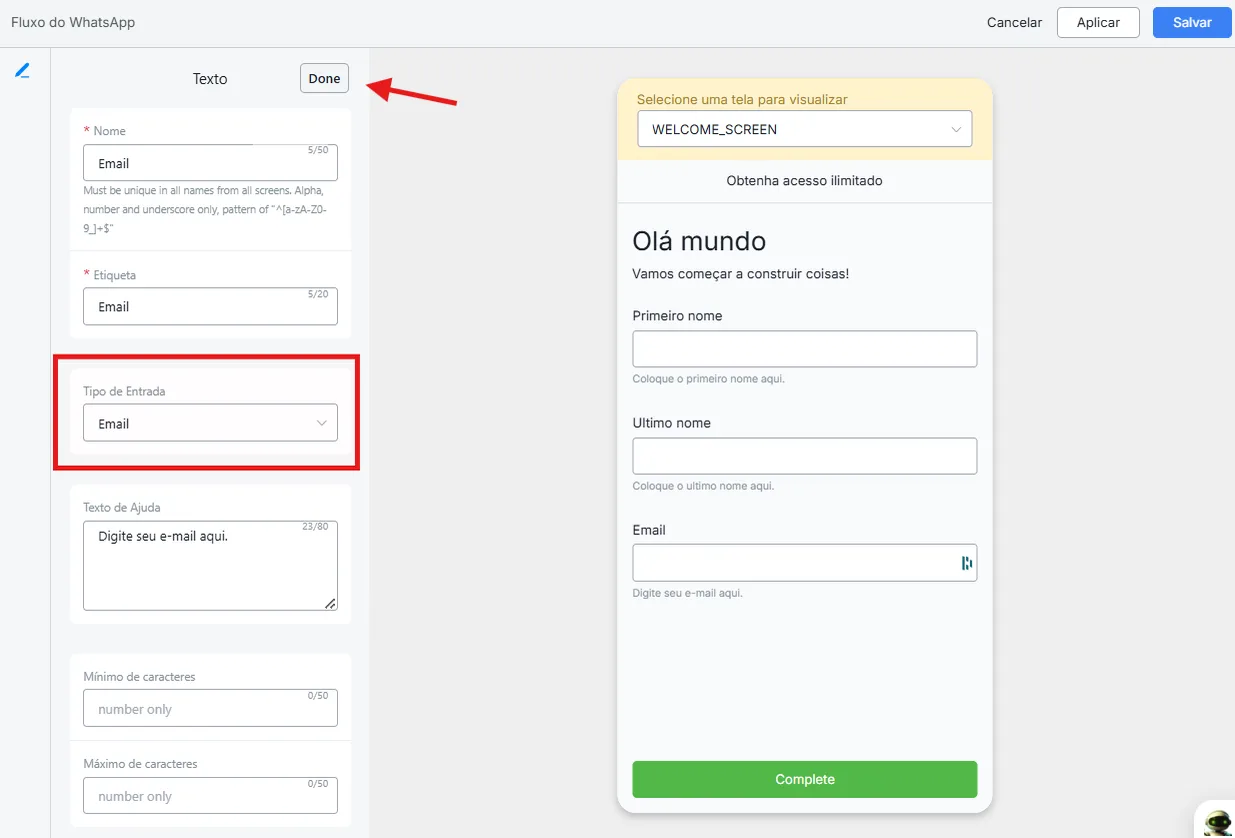Click the Cancelar link
1235x838 pixels.
coord(1014,22)
